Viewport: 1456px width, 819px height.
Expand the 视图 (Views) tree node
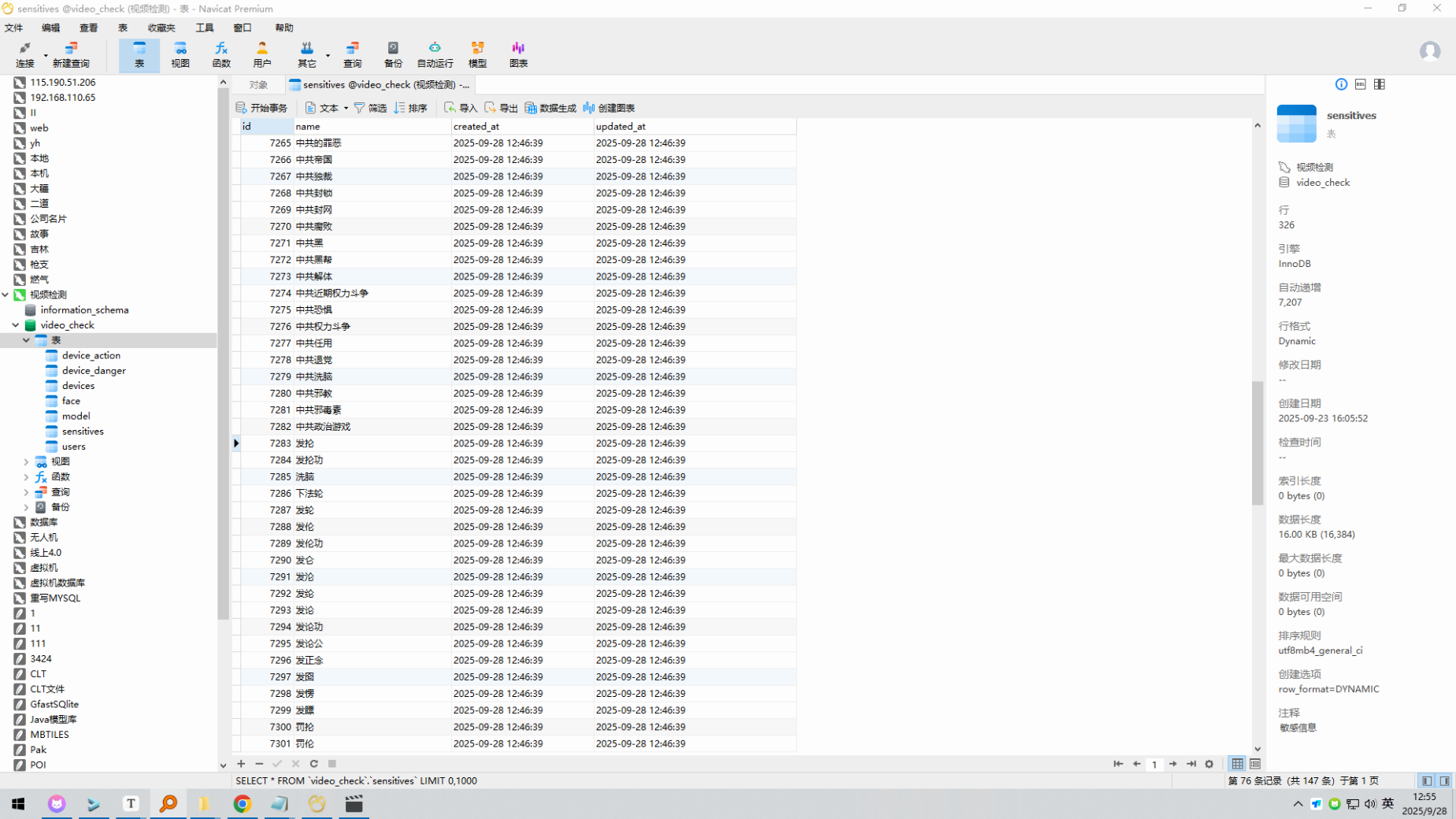pyautogui.click(x=26, y=461)
